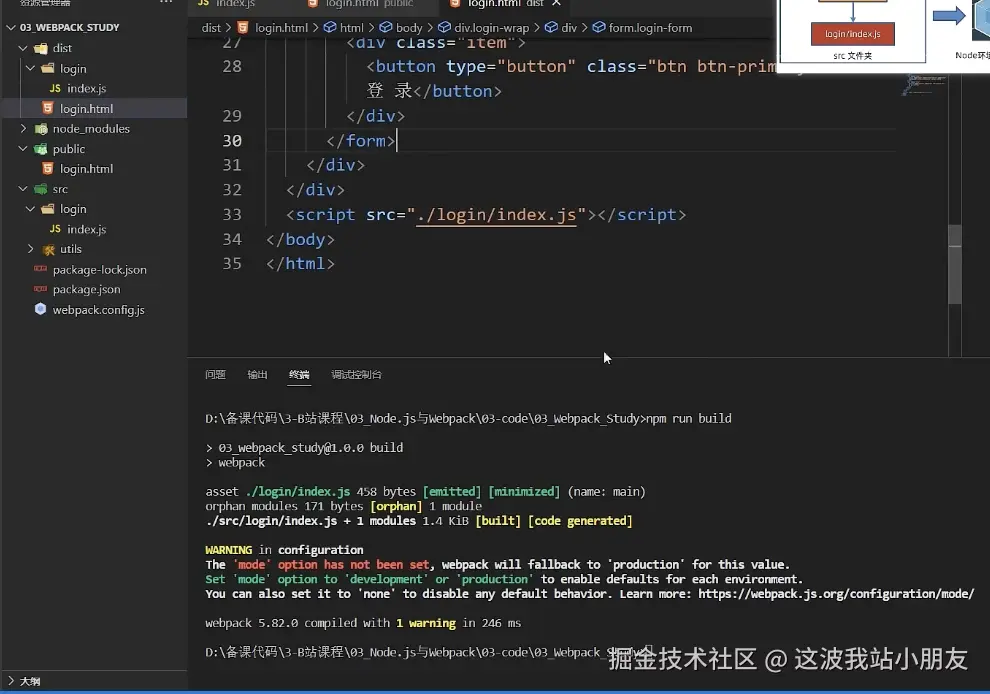This screenshot has width=990, height=694.
Task: Click the HTML5 icon beside dist login.html
Action: (49, 107)
